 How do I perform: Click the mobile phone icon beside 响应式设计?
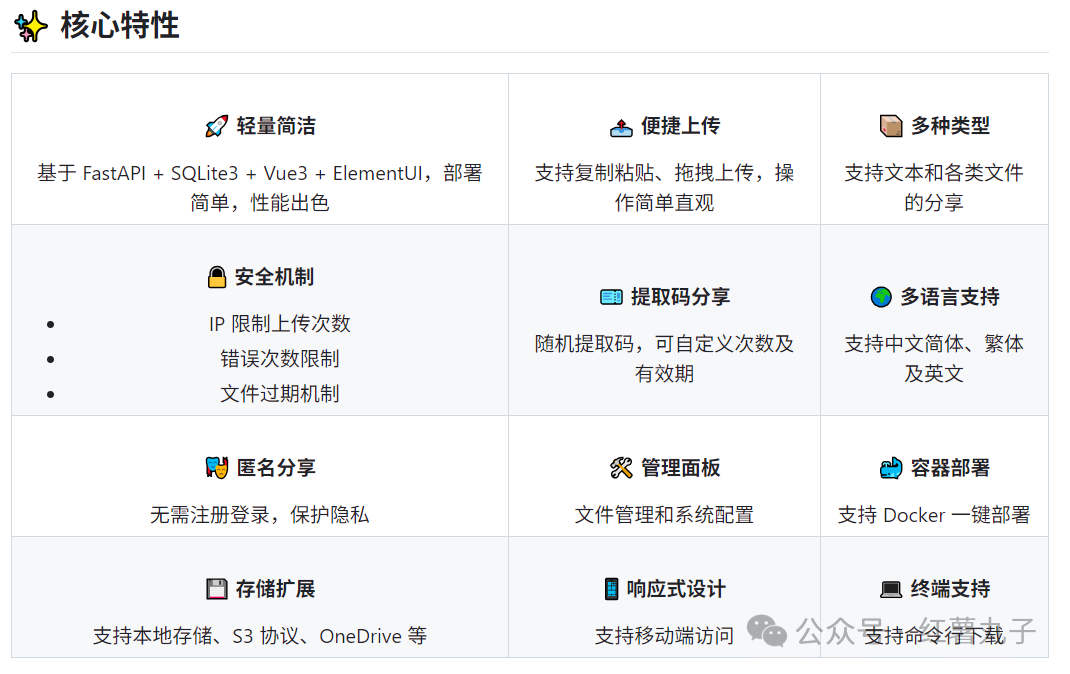tap(611, 589)
